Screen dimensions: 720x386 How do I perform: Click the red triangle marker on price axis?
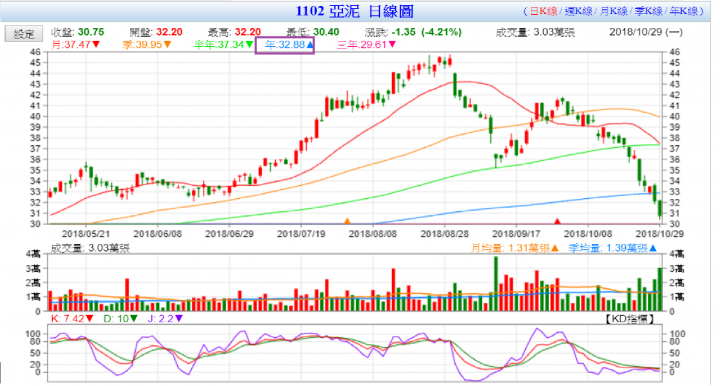[557, 221]
